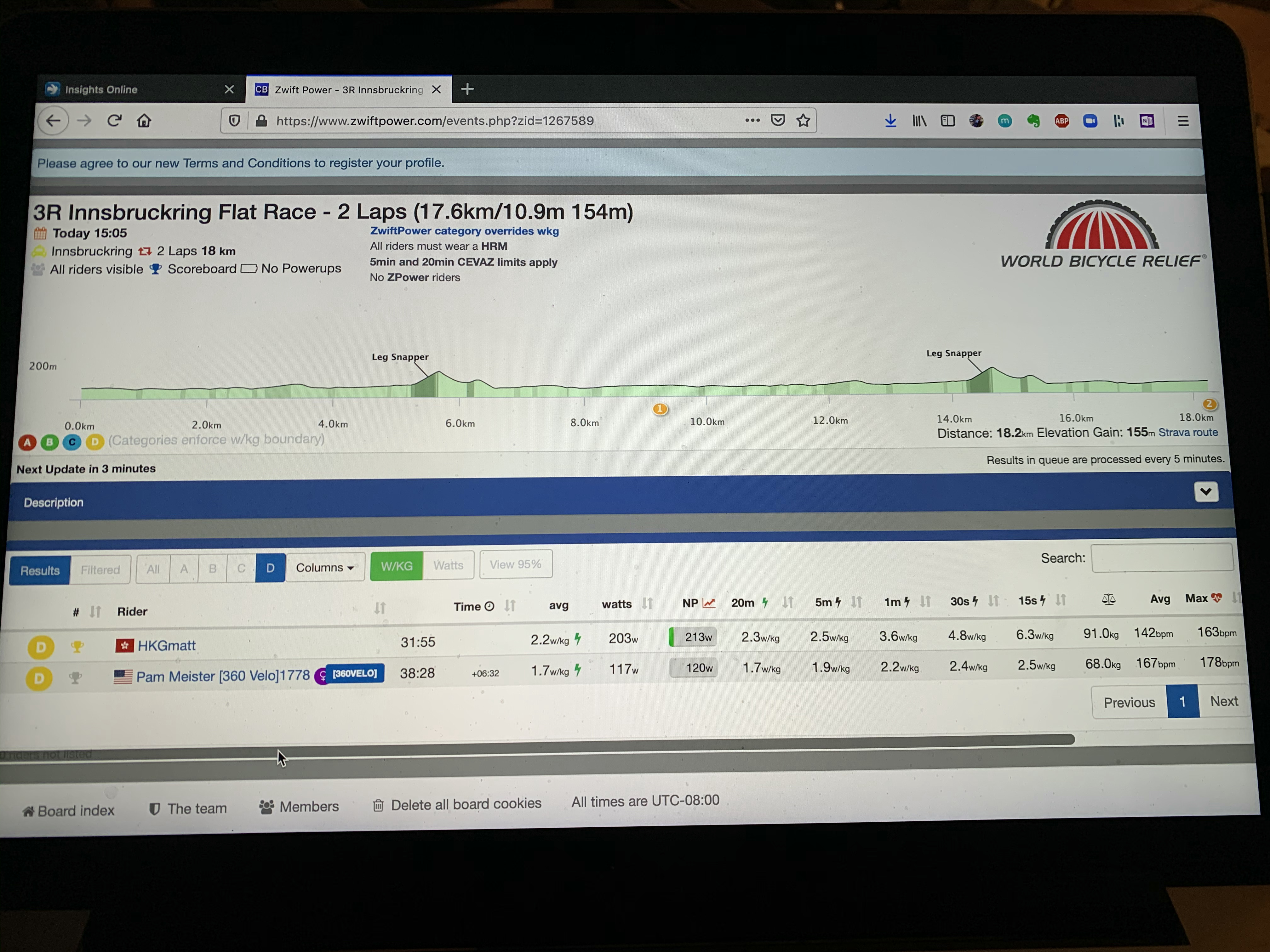Toggle the sidebar view icon
The image size is (1270, 952).
(948, 121)
